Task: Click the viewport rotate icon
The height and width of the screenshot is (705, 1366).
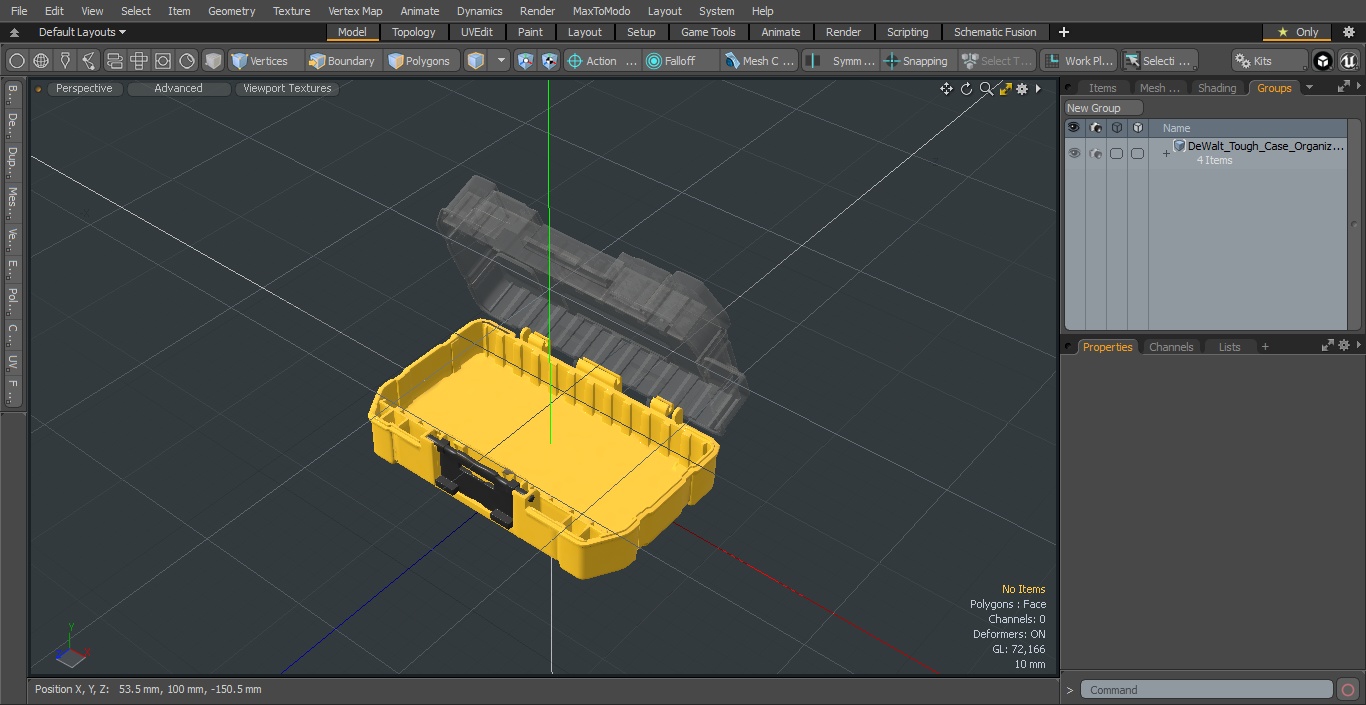Action: (x=966, y=89)
